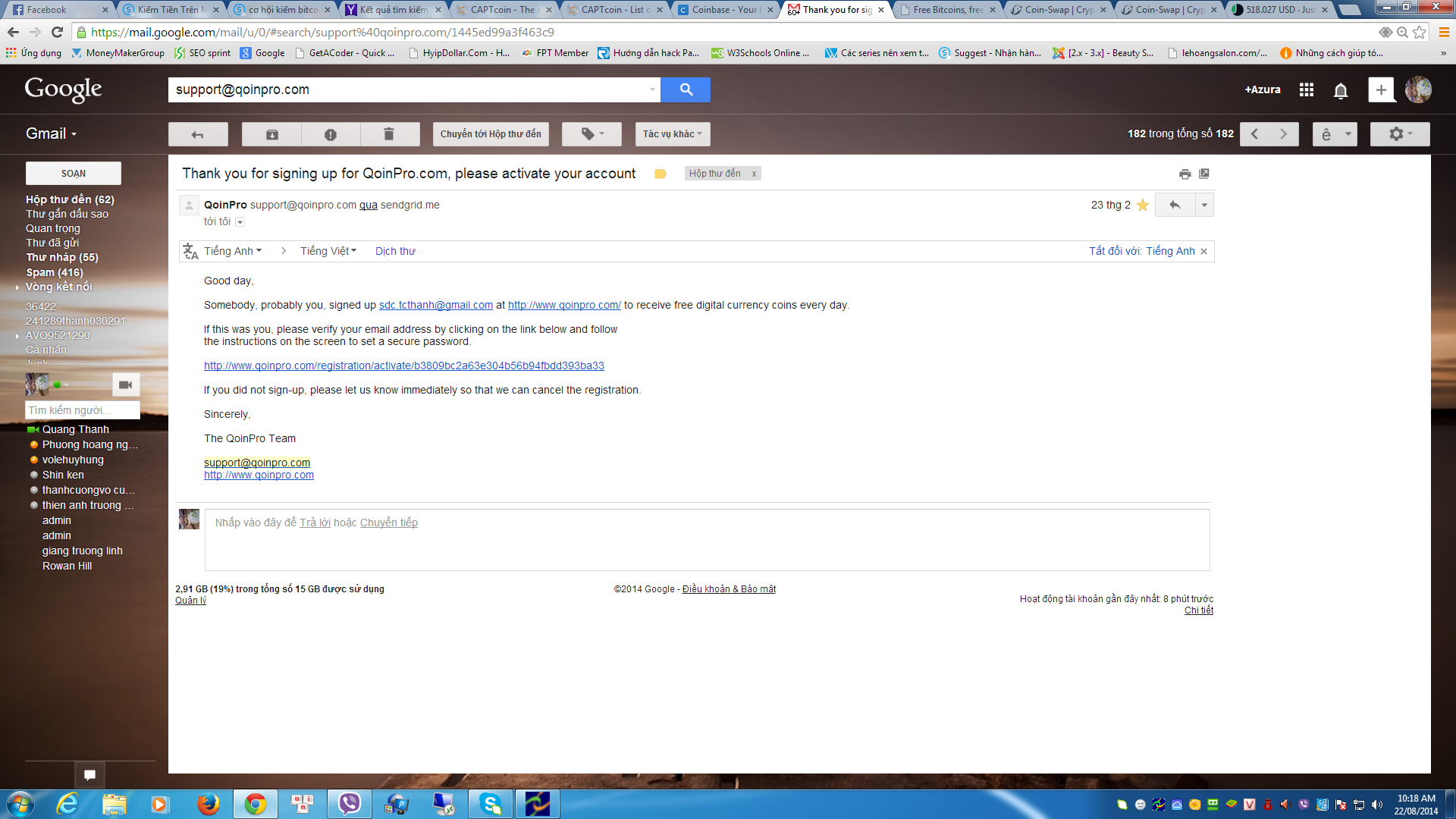Expand search options in the search box
Viewport: 1456px width, 819px height.
point(653,89)
